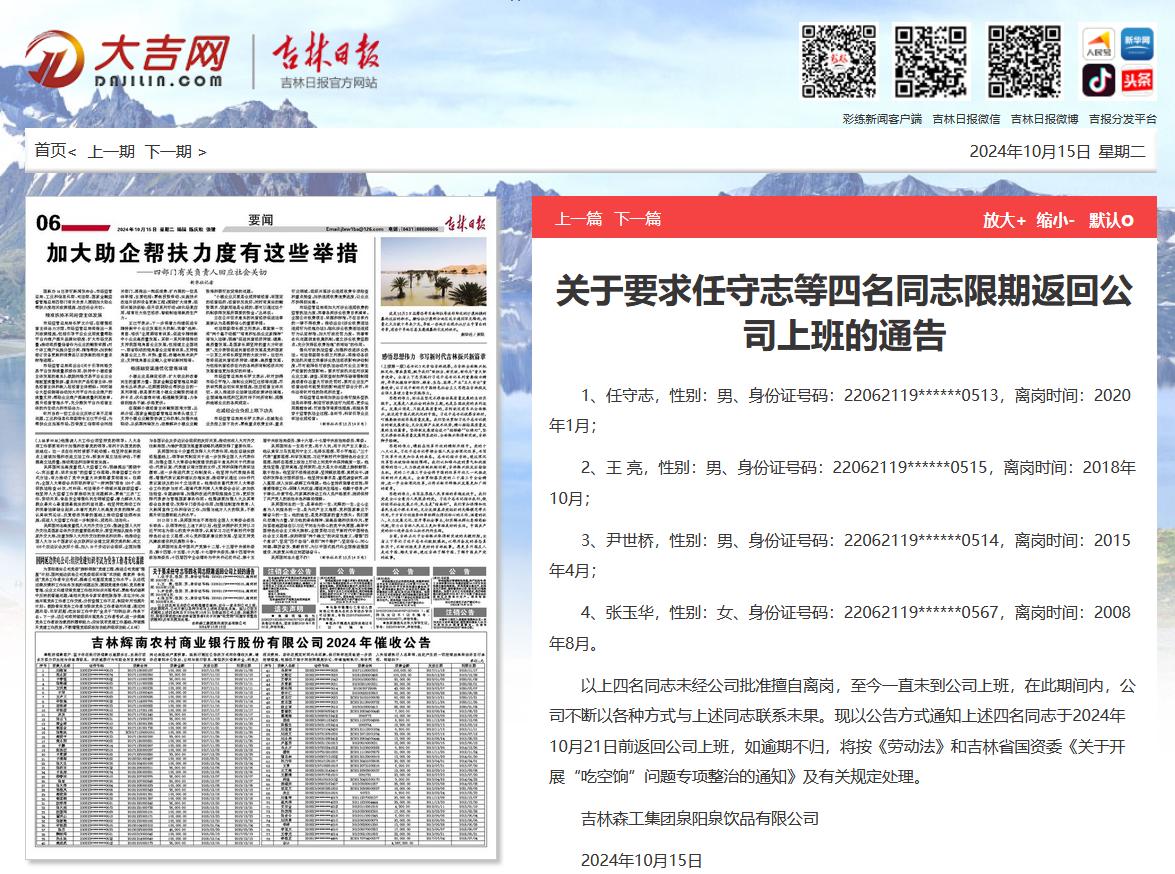Click the article date 2024年10月15日 at the bottom
1175x874 pixels.
click(641, 861)
